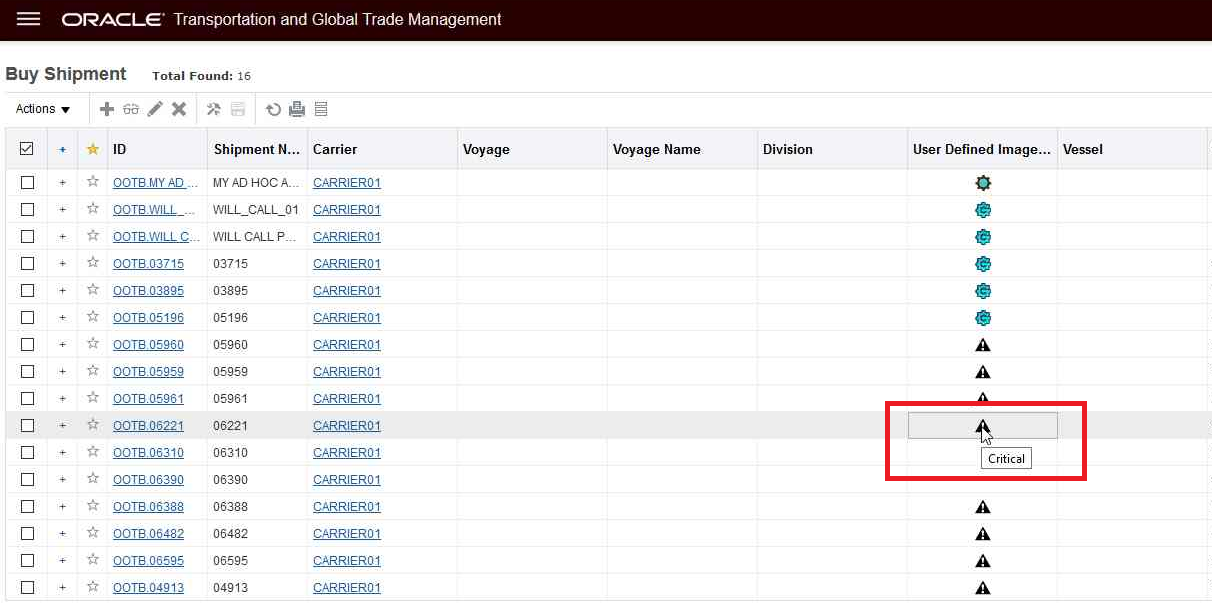The image size is (1212, 610).
Task: Favorite star for shipment 05960
Action: tap(93, 344)
